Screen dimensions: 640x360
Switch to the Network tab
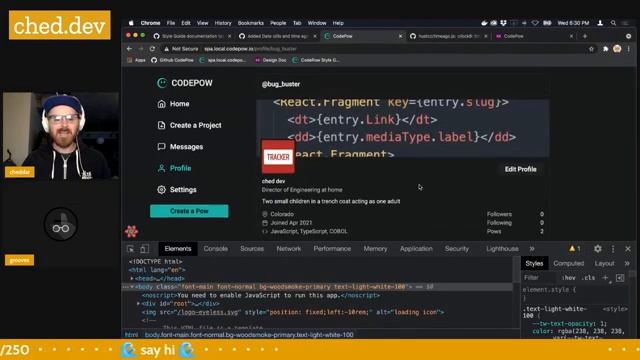pos(289,249)
